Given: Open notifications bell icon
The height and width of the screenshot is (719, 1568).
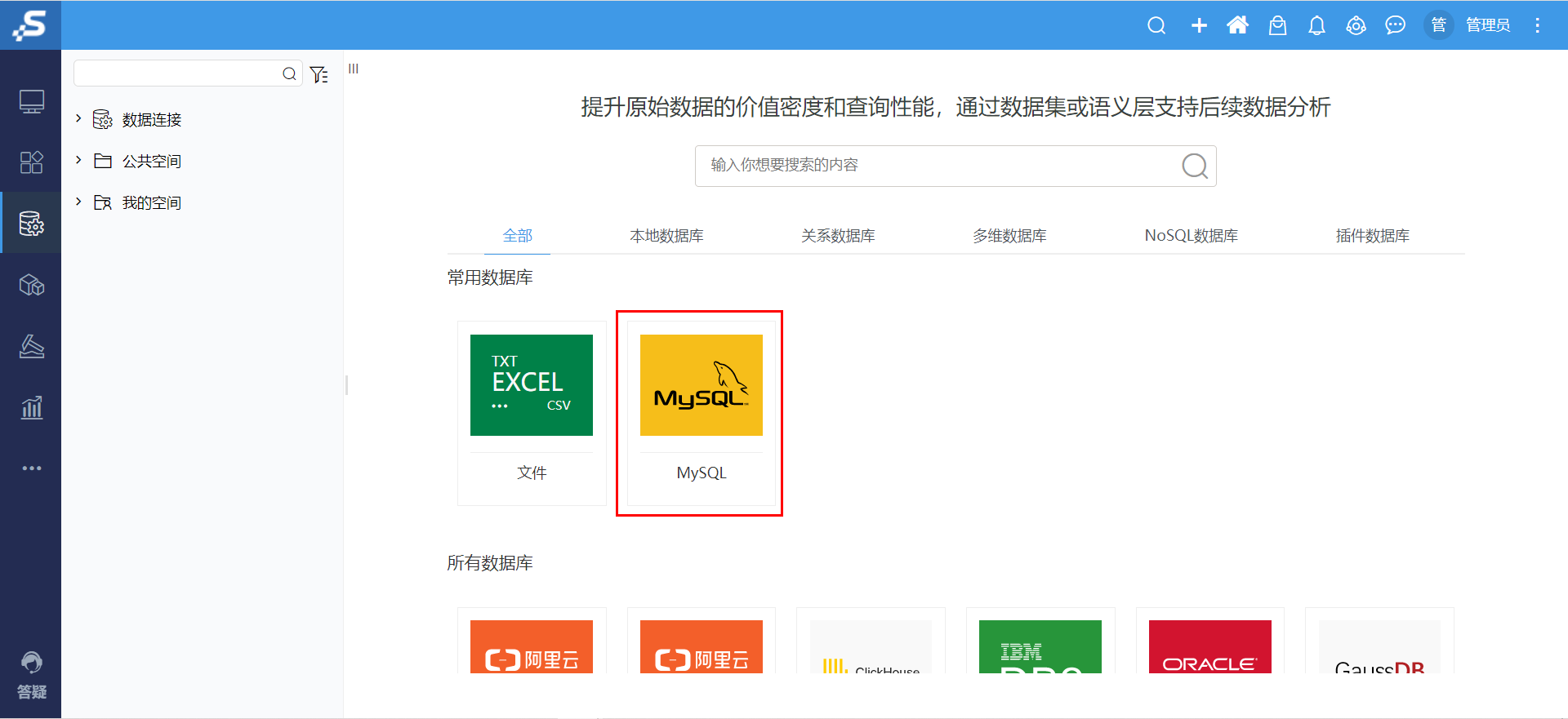Looking at the screenshot, I should tap(1316, 25).
